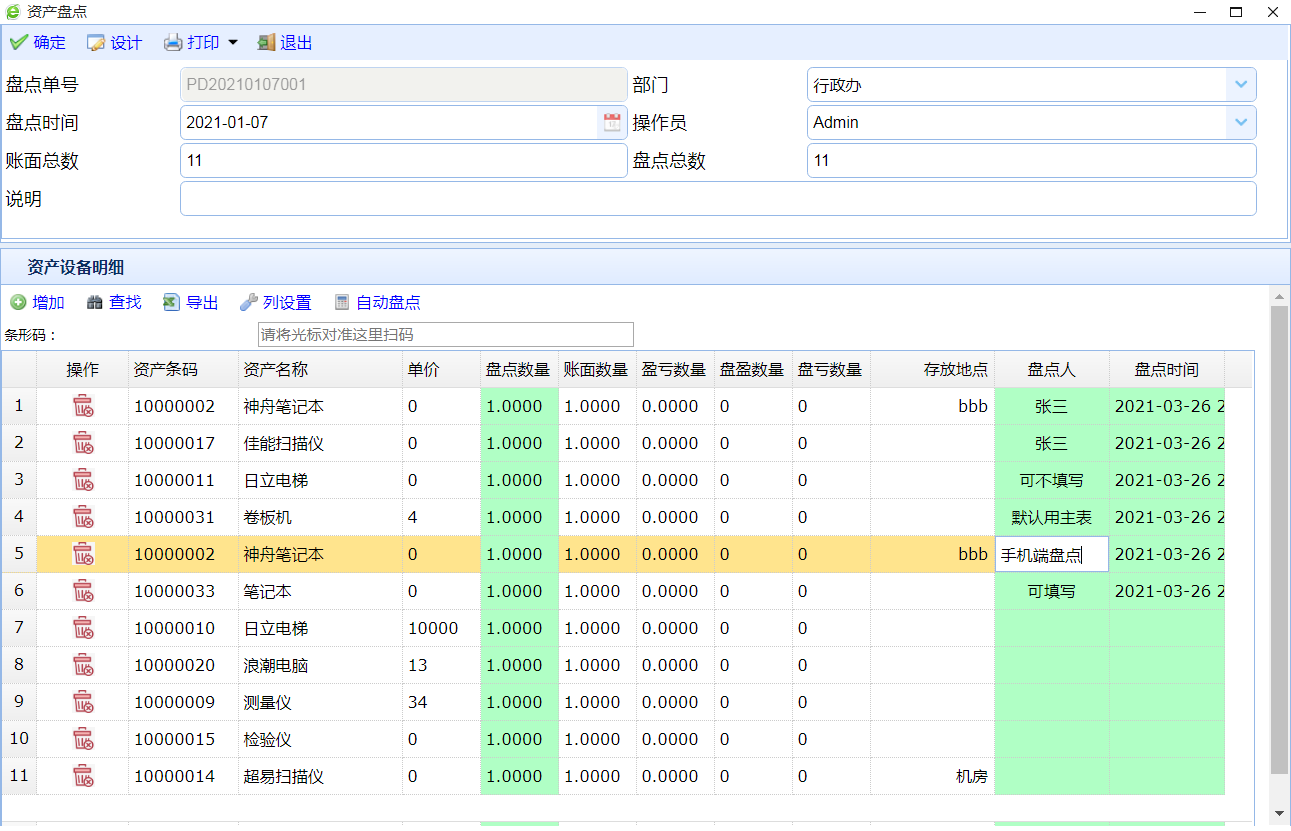Delete row 7 日立电梯 with trash icon
Image resolution: width=1291 pixels, height=831 pixels.
pyautogui.click(x=83, y=629)
